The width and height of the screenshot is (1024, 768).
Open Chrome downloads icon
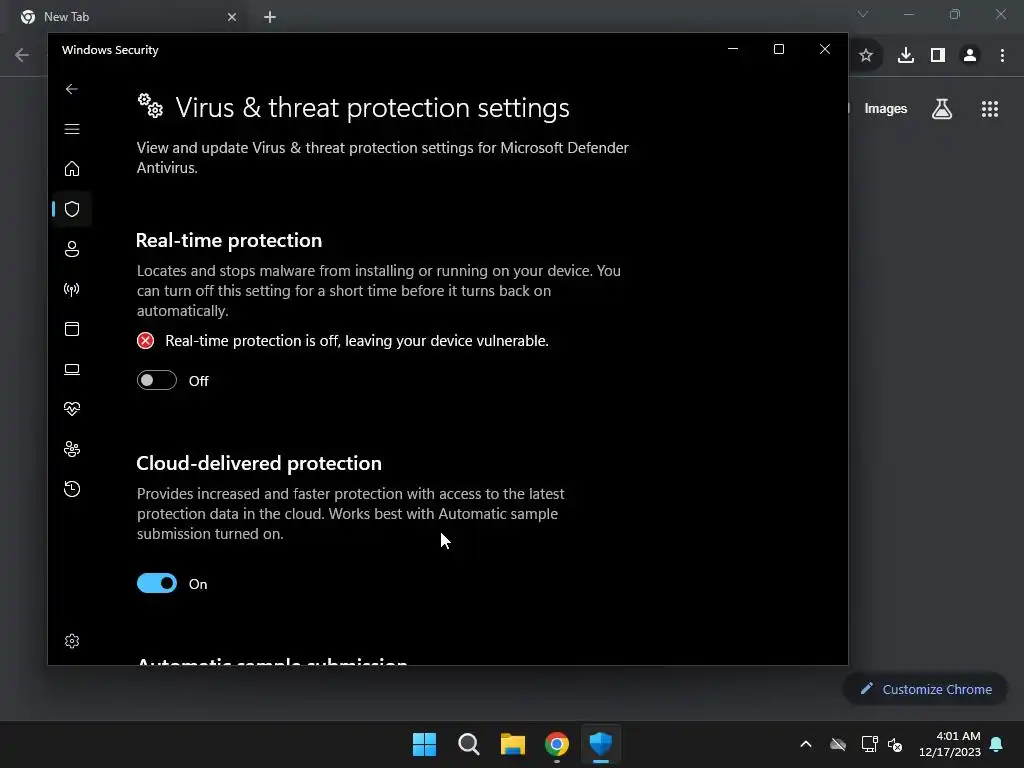(x=906, y=56)
